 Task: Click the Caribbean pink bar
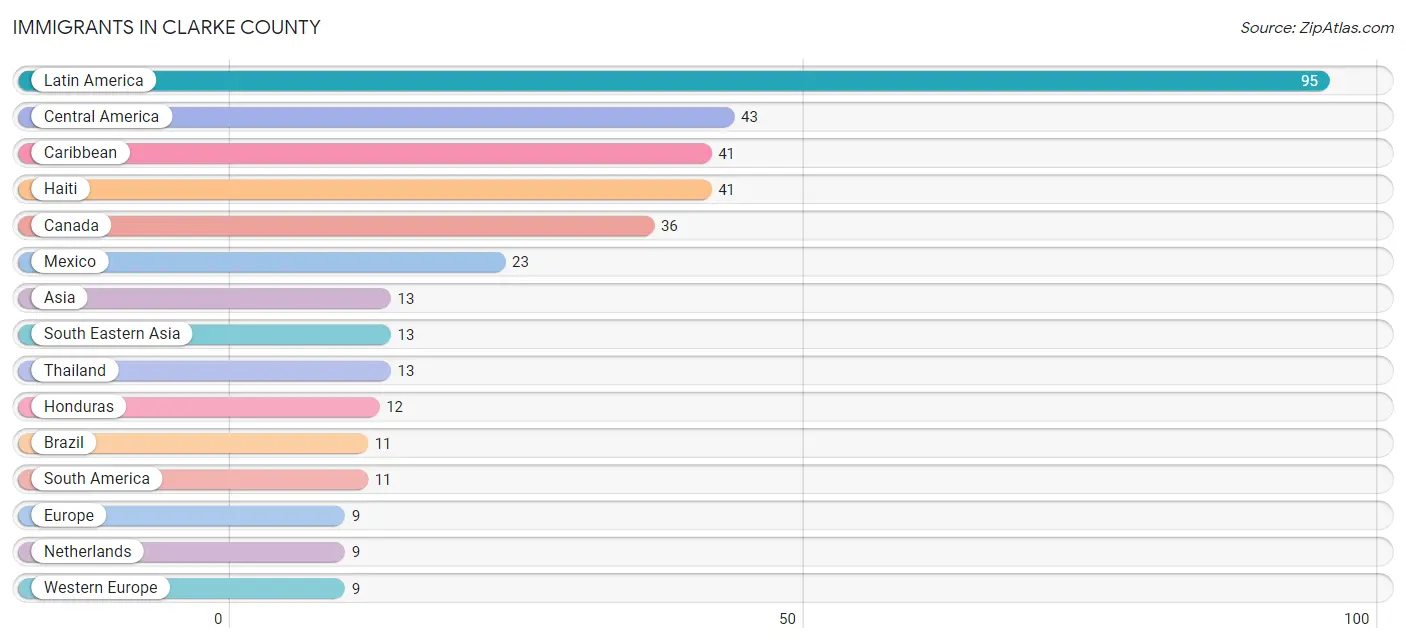365,153
